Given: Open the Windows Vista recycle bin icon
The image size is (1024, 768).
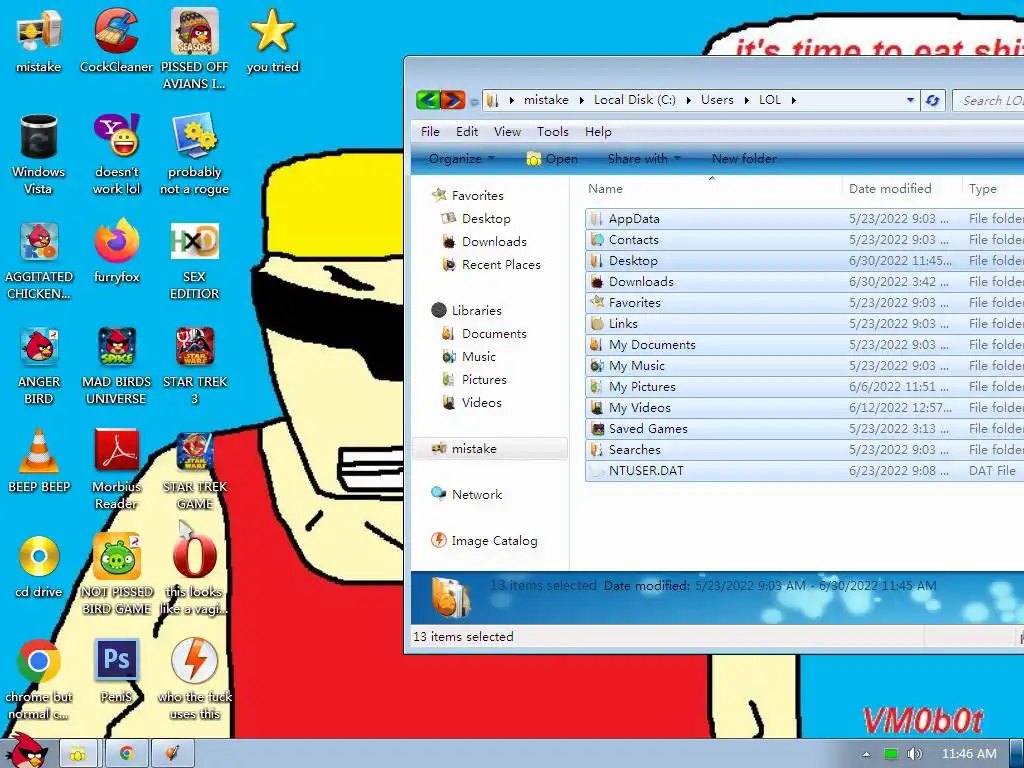Looking at the screenshot, I should [x=39, y=154].
